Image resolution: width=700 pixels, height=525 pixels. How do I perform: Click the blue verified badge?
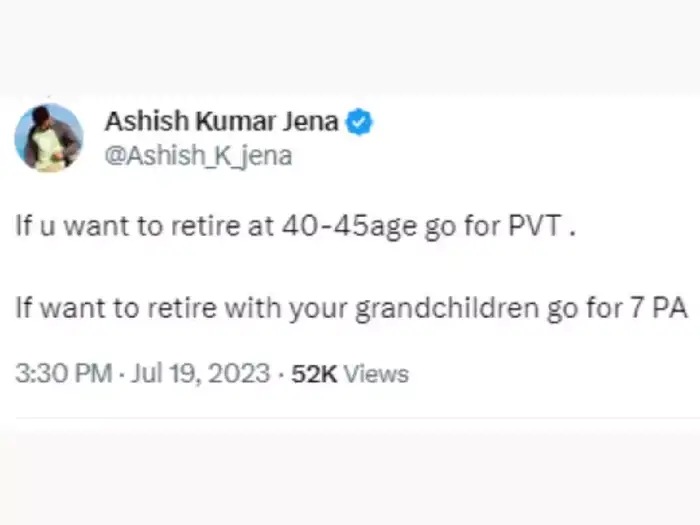point(360,124)
